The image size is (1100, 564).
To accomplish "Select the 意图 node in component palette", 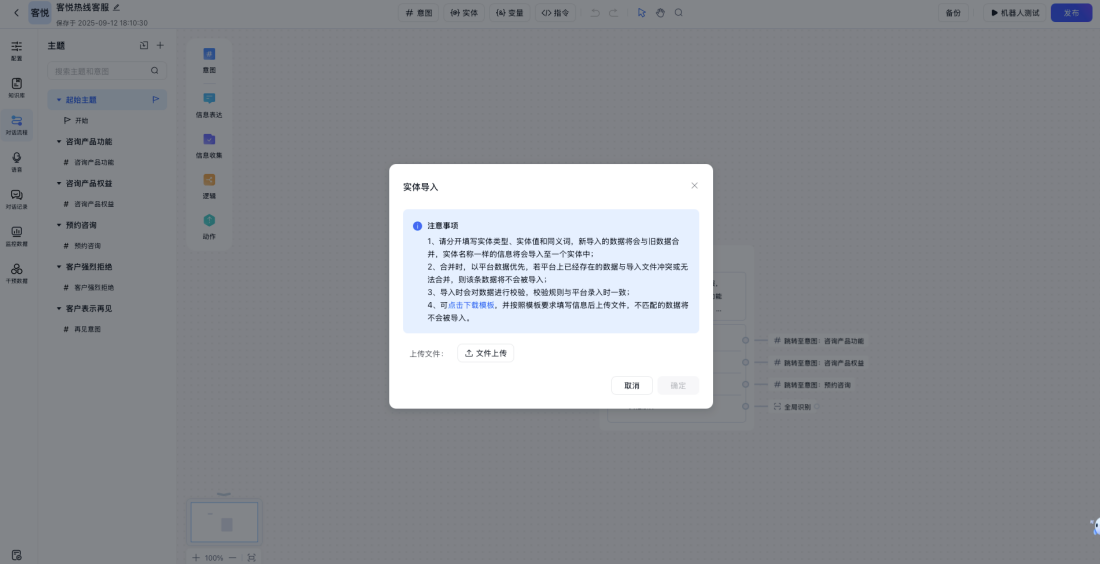I will (209, 60).
